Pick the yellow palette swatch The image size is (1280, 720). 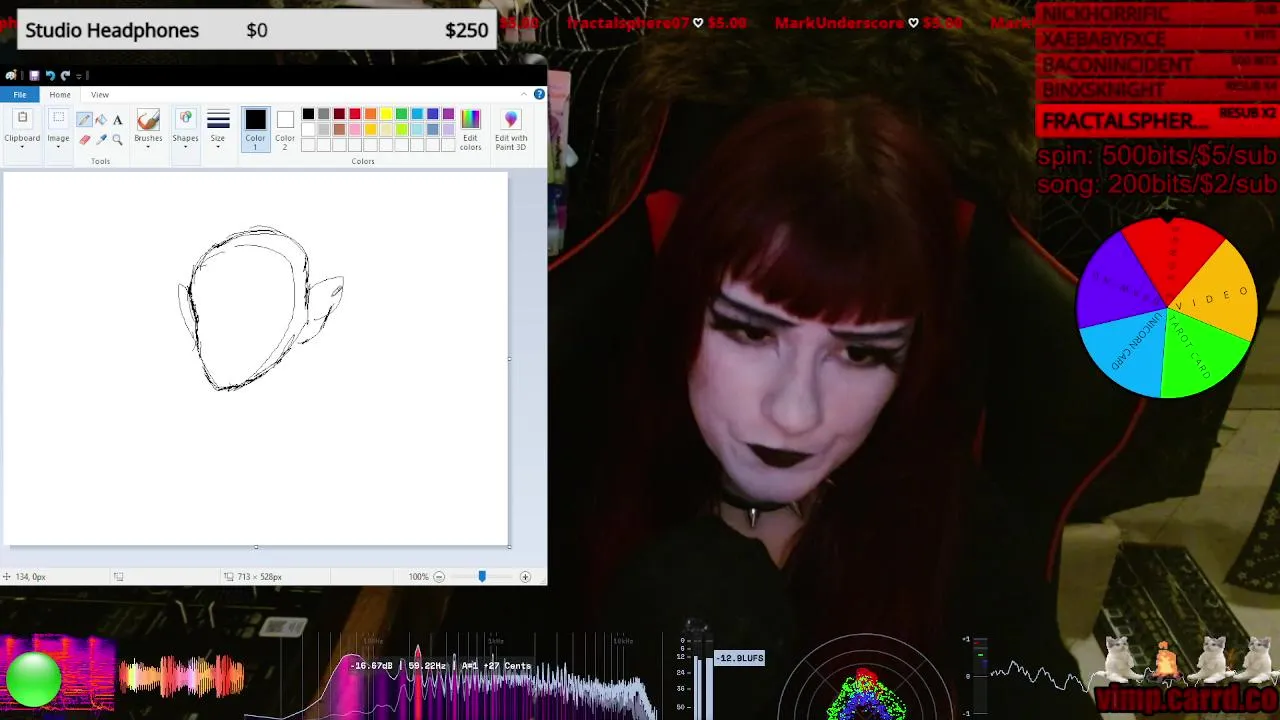tap(386, 114)
